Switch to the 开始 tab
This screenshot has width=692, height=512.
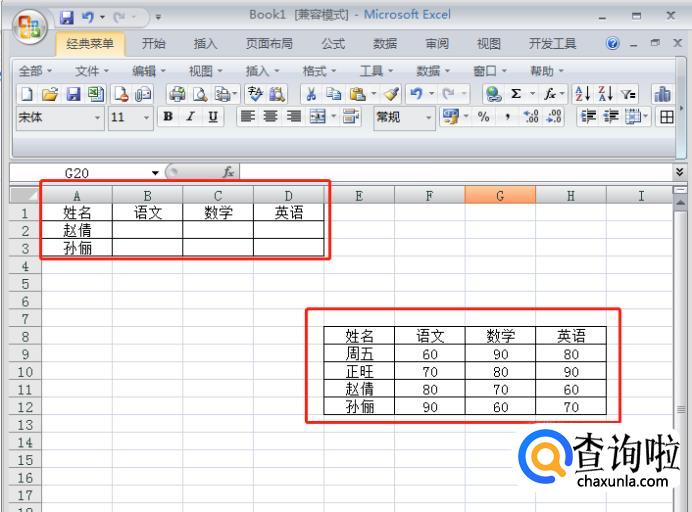[154, 43]
